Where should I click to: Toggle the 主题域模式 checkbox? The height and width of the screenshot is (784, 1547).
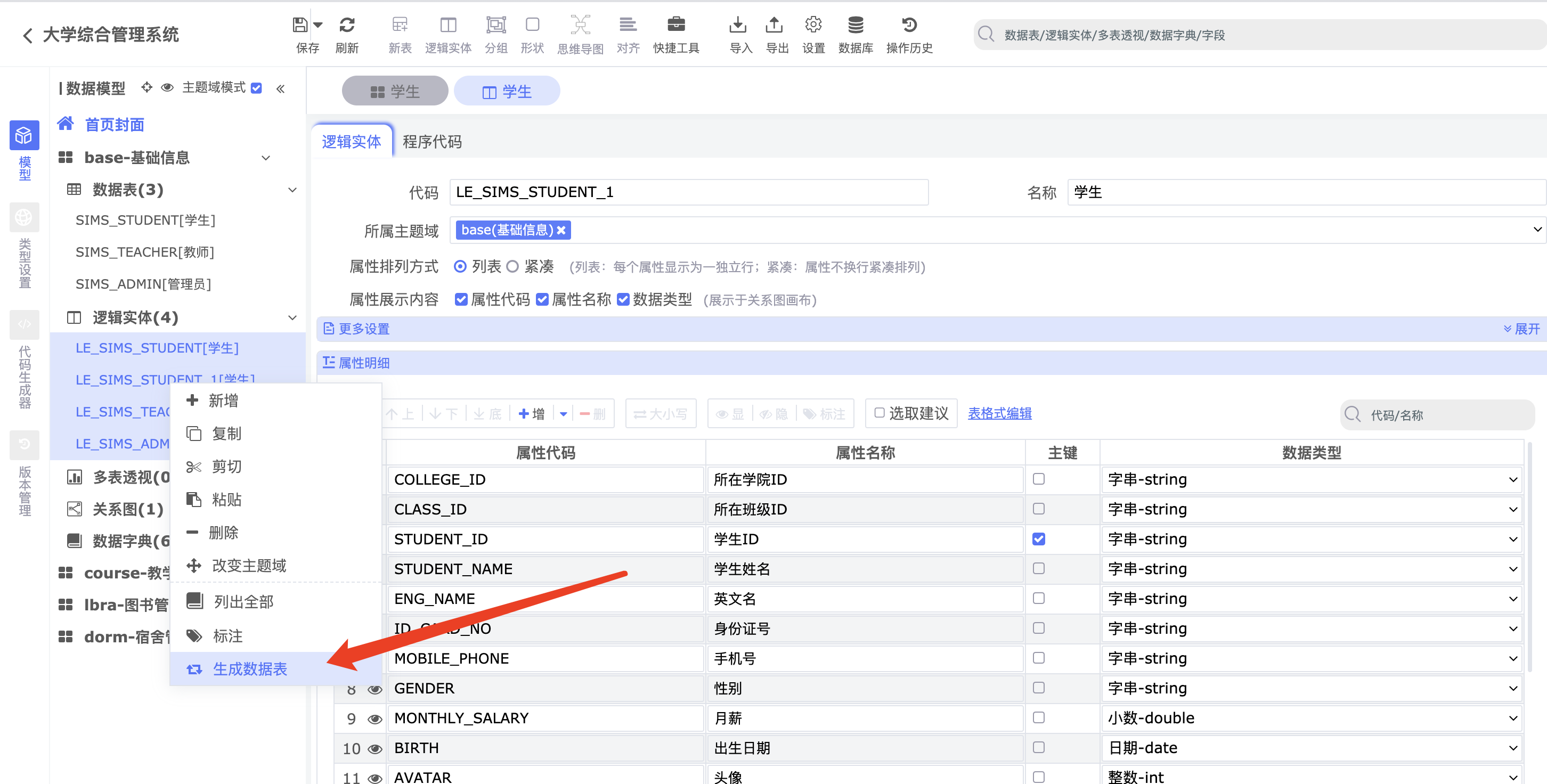[256, 88]
